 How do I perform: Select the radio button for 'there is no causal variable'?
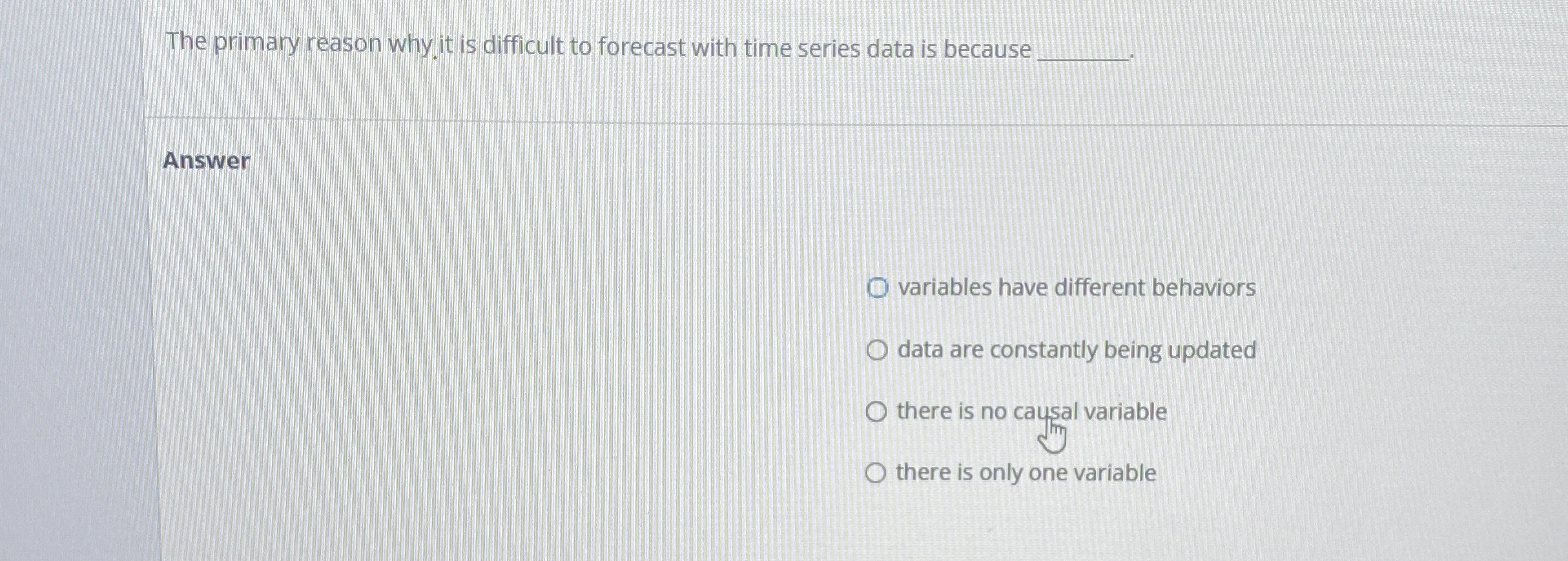click(x=876, y=412)
